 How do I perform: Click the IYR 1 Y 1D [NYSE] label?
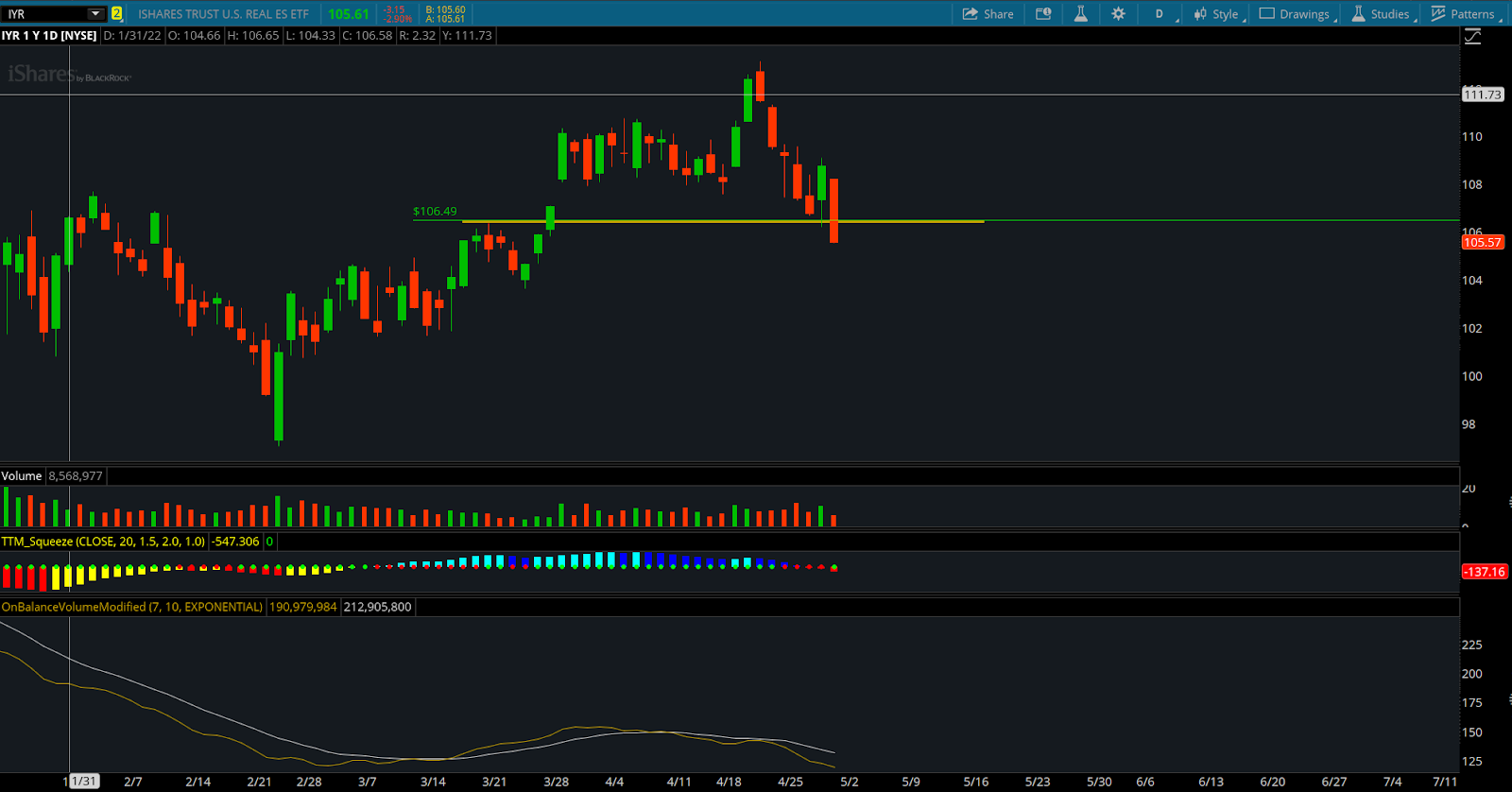coord(49,35)
